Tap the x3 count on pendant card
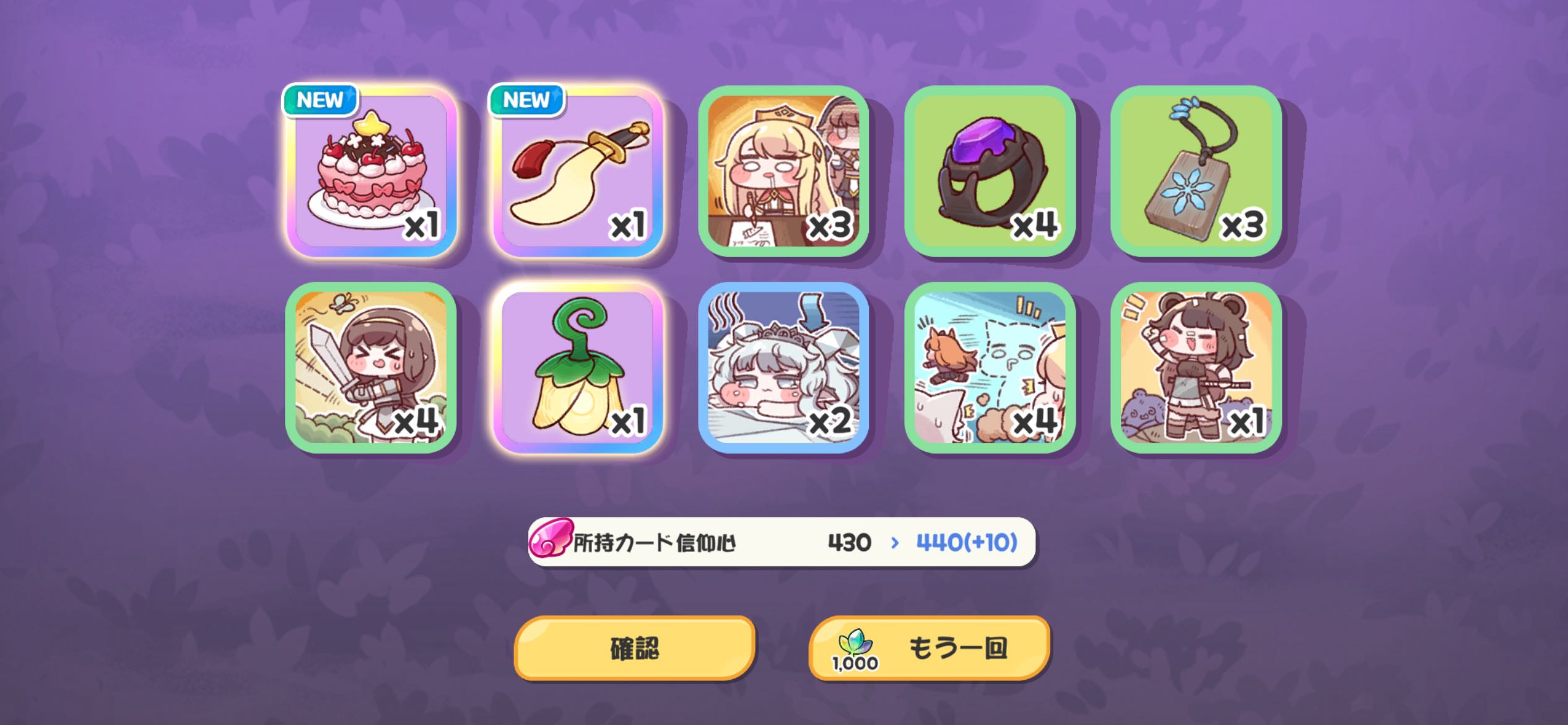The image size is (1568, 725). 1242,224
